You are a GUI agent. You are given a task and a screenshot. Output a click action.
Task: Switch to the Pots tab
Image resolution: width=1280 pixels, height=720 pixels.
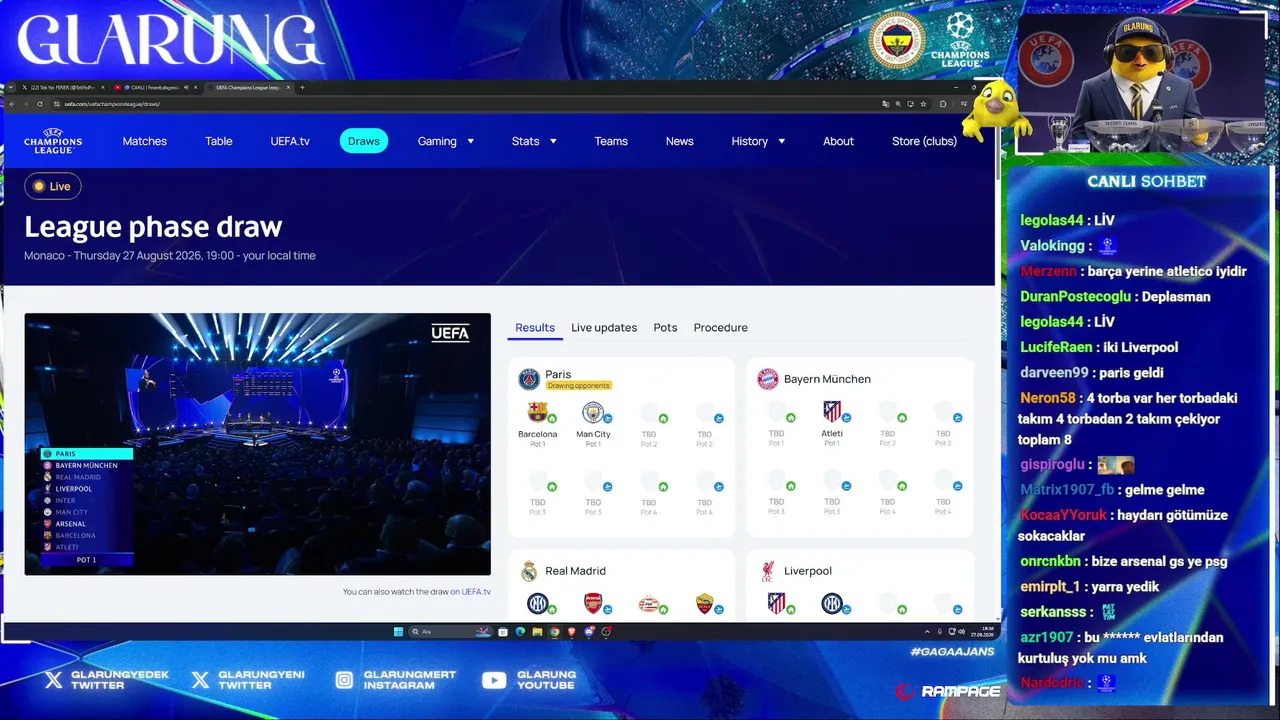pos(665,328)
